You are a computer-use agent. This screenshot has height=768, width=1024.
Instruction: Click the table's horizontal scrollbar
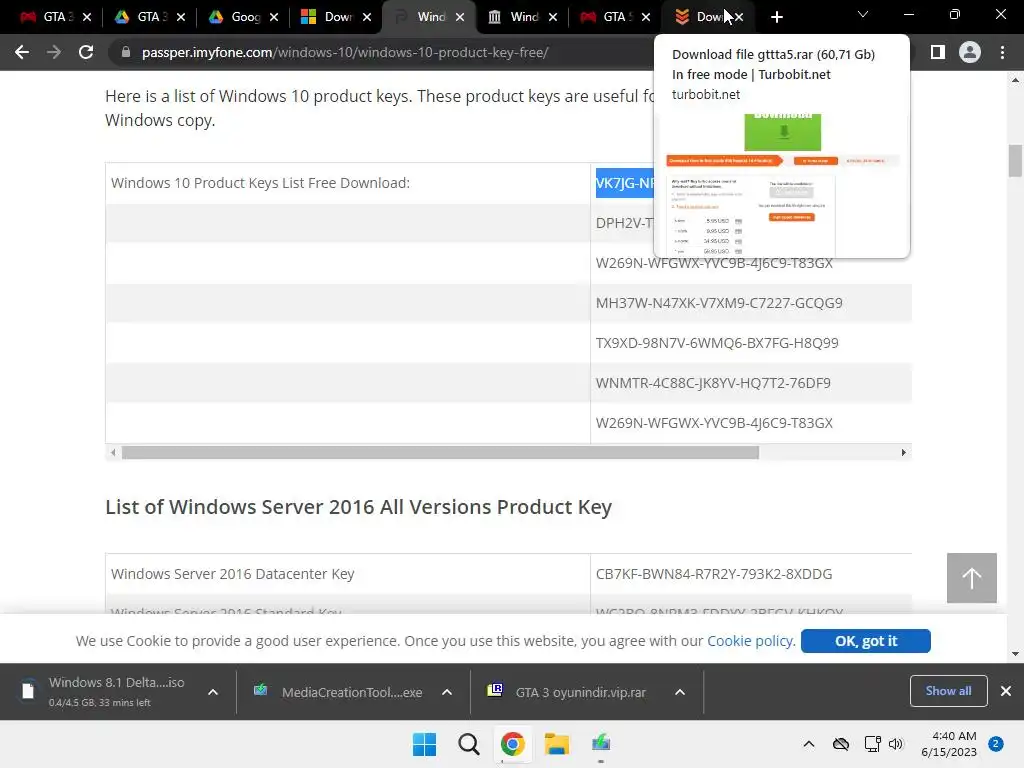pyautogui.click(x=440, y=453)
